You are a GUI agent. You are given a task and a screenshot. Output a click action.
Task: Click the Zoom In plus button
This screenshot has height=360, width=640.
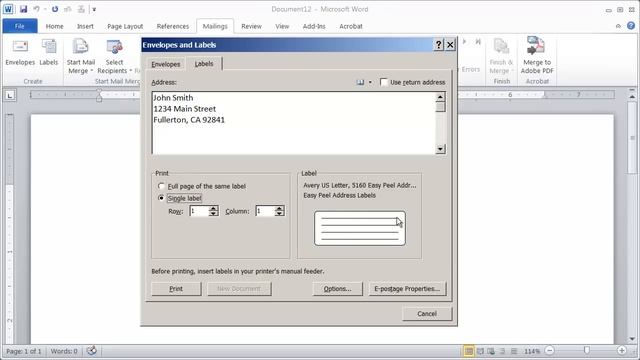coord(622,351)
